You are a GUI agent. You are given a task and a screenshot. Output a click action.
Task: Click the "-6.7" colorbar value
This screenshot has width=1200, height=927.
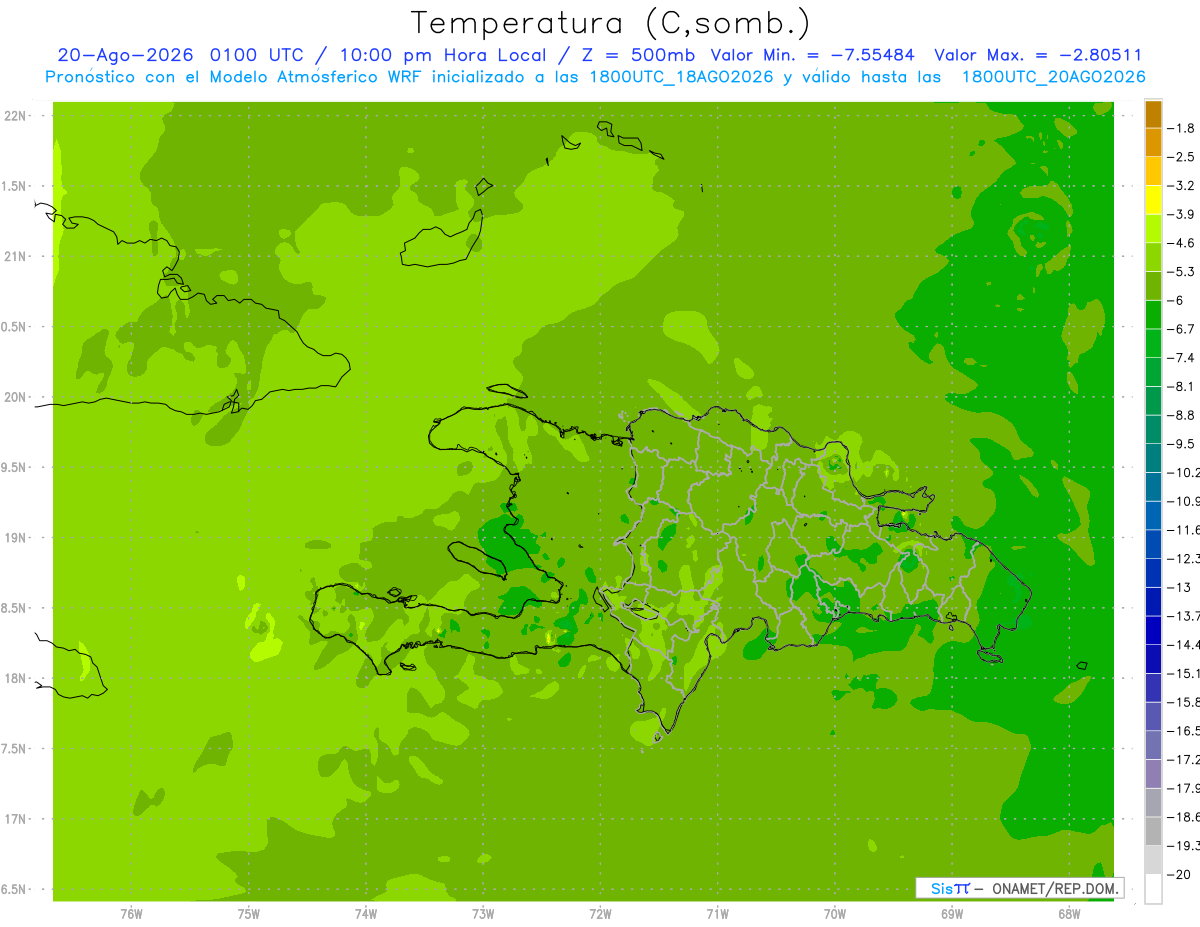[x=1181, y=329]
